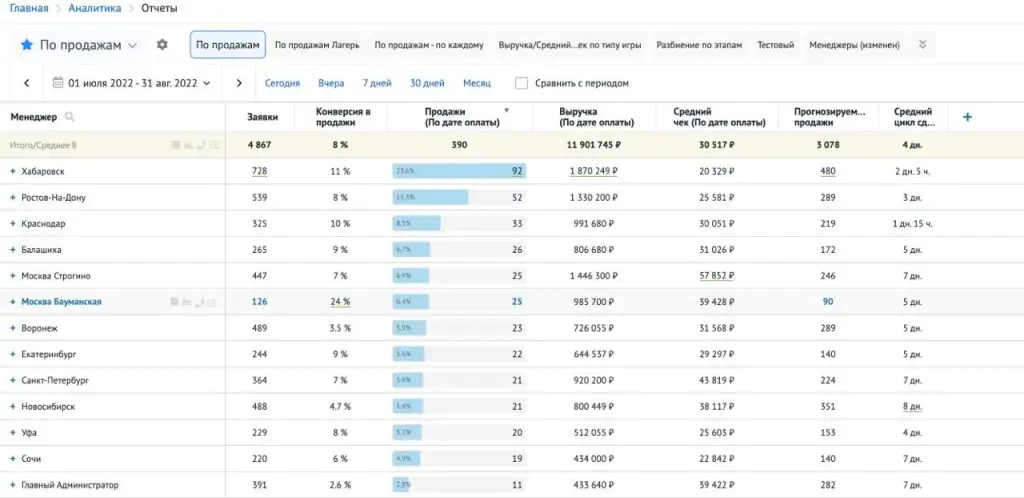The height and width of the screenshot is (498, 1024).
Task: Click the list icon in Москва Бауманская row
Action: pyautogui.click(x=213, y=302)
